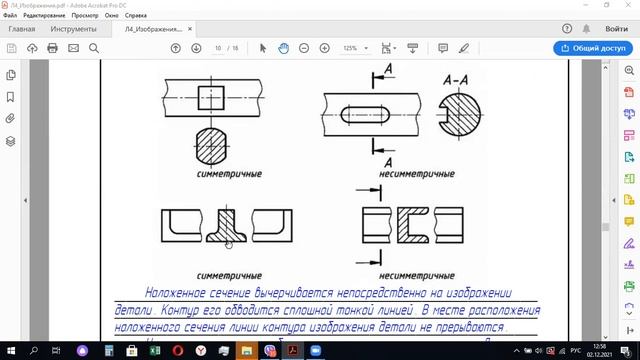
Task: Click the vertical scrollbar thumb of document
Action: click(606, 227)
